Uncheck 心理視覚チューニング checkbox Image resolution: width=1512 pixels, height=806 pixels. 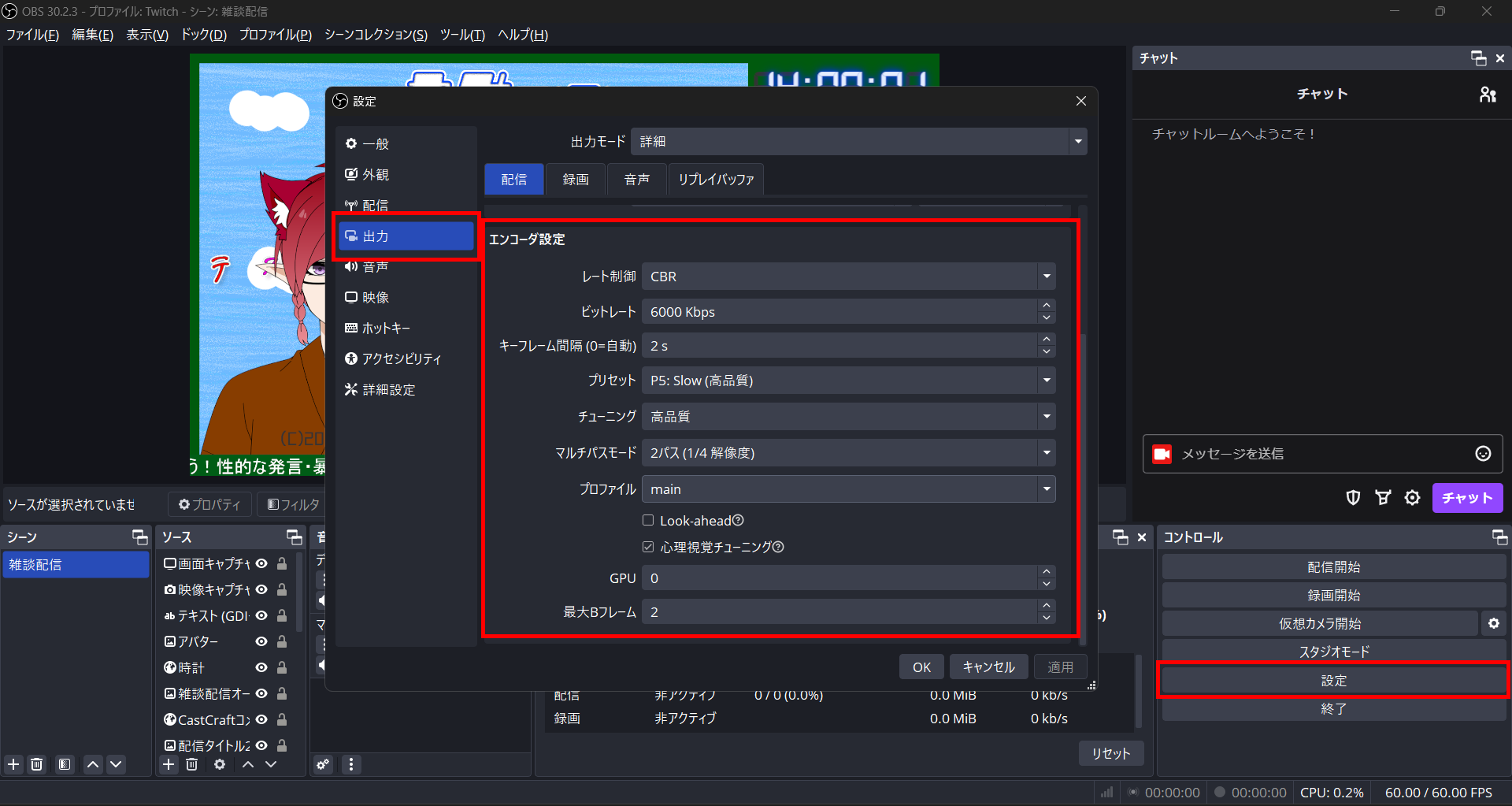click(x=648, y=547)
